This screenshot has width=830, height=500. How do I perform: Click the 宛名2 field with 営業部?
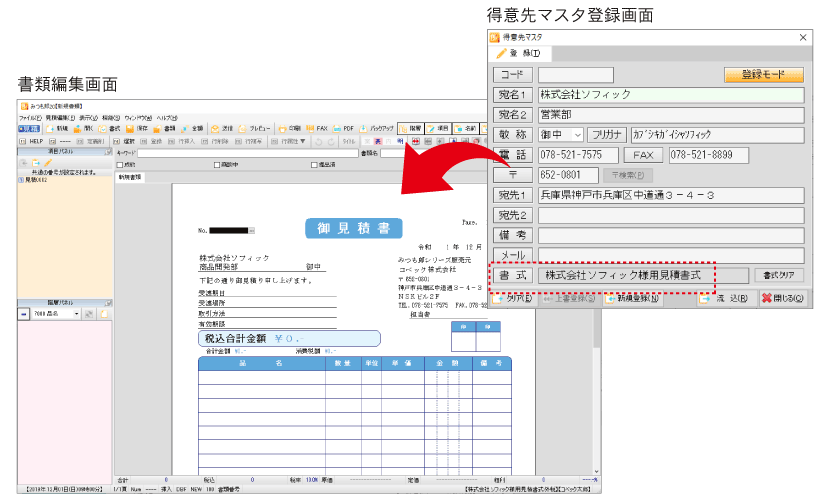pos(671,115)
